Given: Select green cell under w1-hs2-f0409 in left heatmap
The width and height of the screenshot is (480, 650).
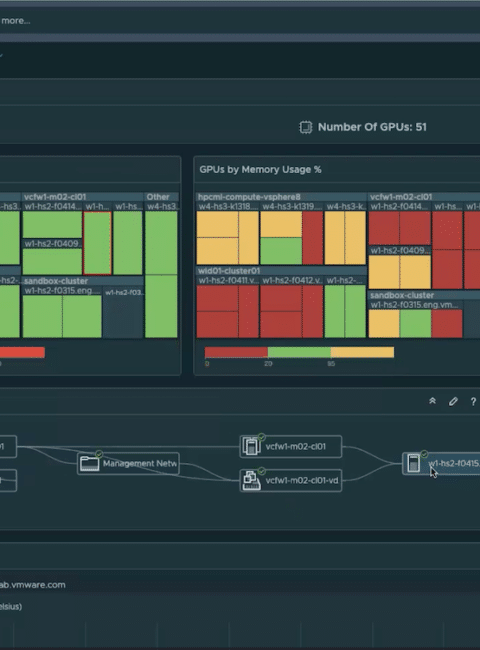Looking at the screenshot, I should click(52, 262).
